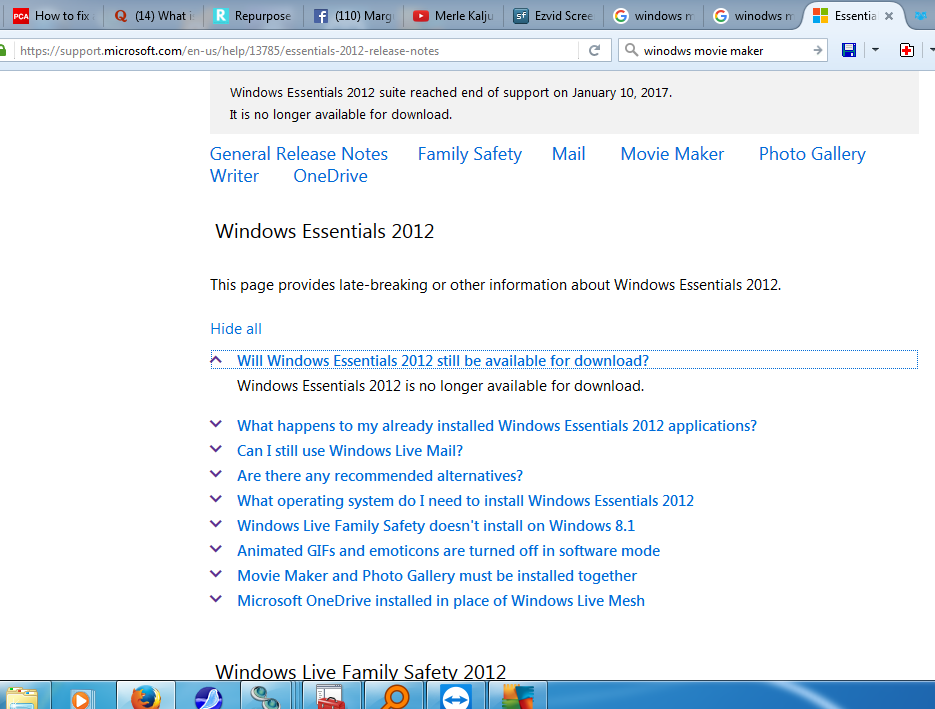
Task: Click 'Will Windows Essentials 2012 still be available' link
Action: [443, 361]
